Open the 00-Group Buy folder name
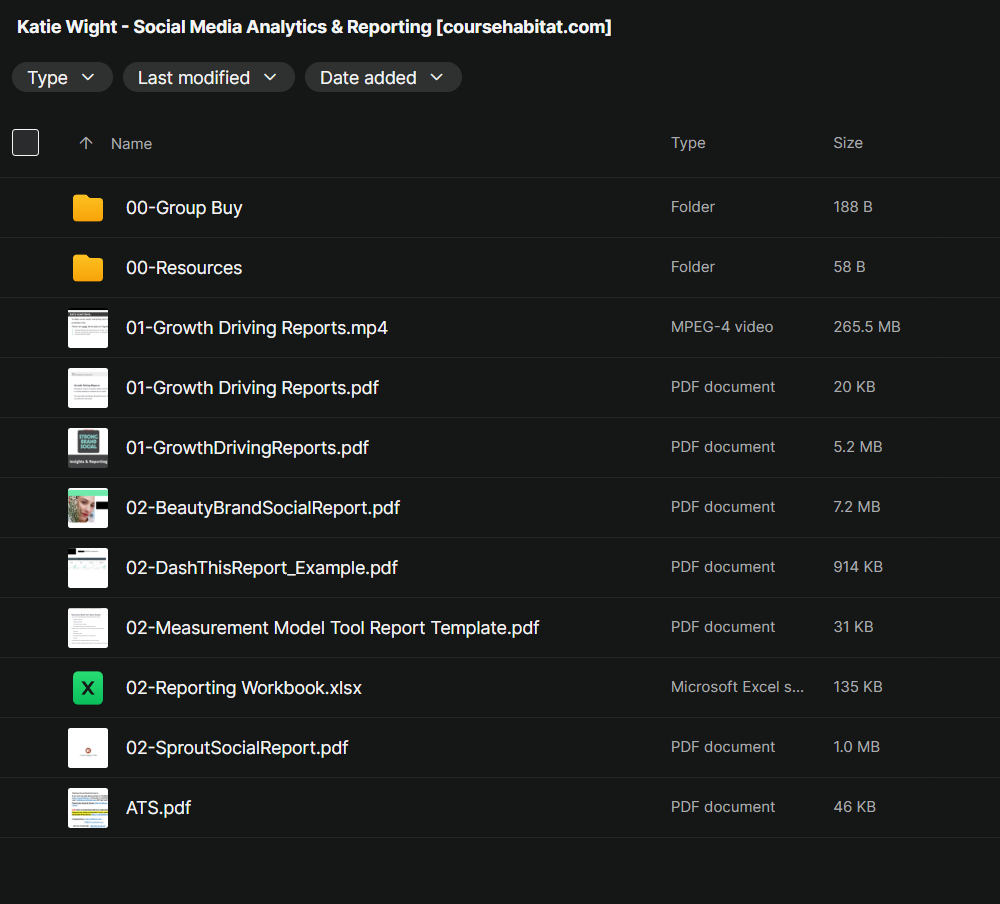The width and height of the screenshot is (1000, 904). click(184, 208)
